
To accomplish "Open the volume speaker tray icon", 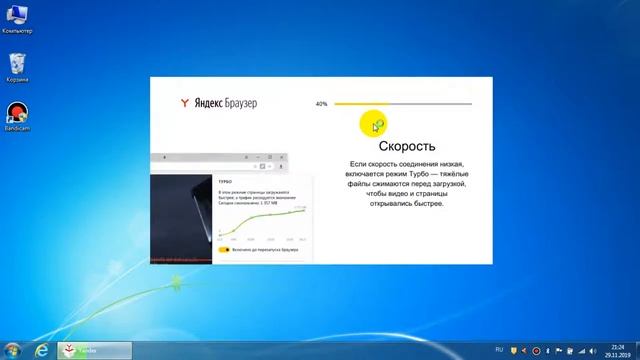I will coord(593,351).
